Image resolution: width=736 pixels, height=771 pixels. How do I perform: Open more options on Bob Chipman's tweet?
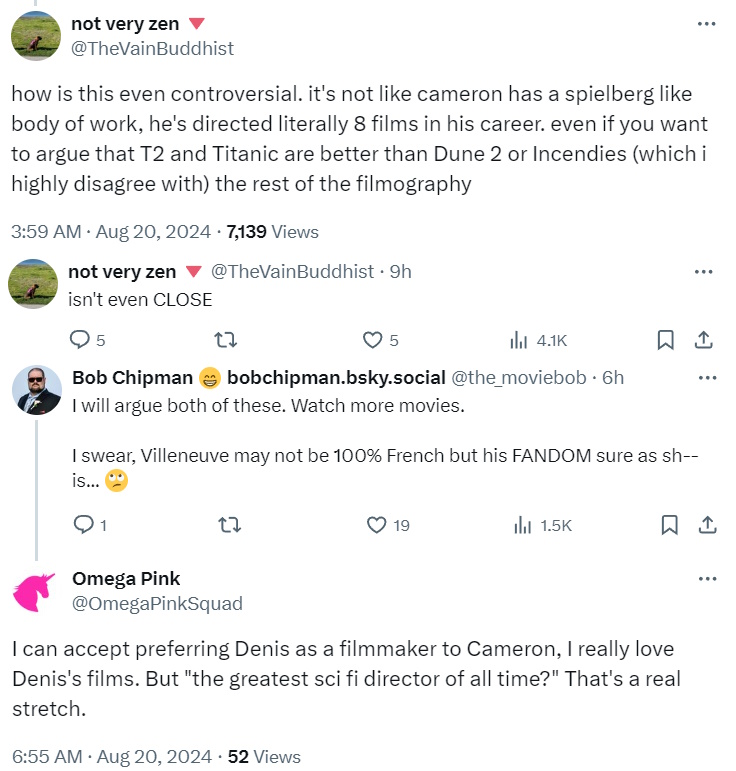[707, 378]
